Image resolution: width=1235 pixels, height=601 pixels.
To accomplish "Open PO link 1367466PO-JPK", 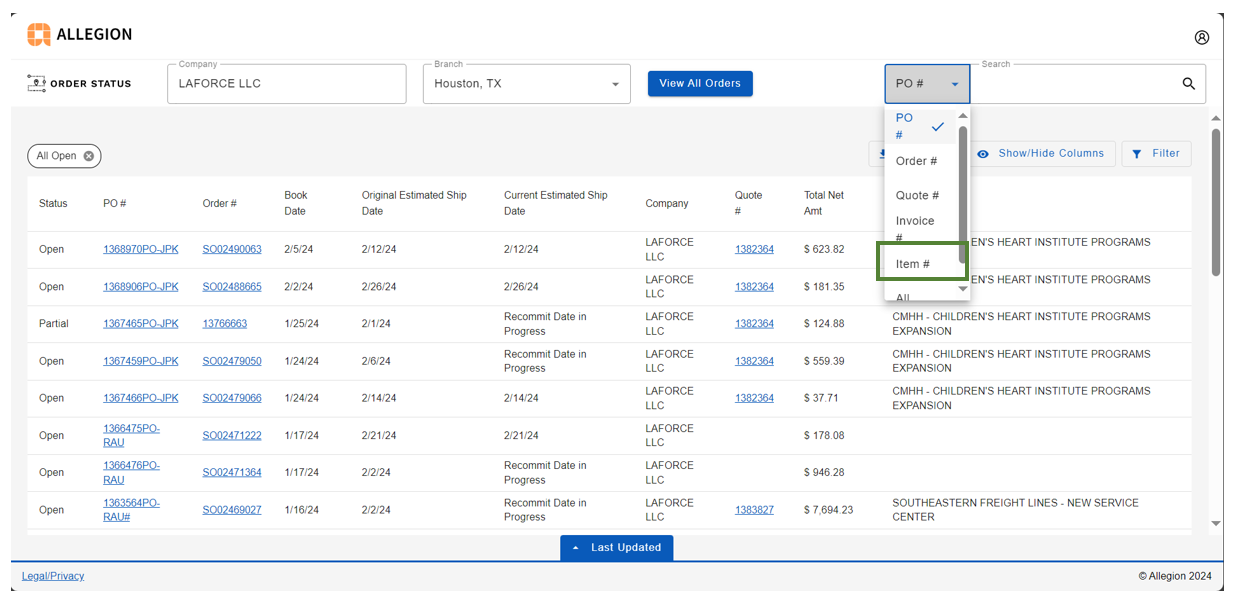I will tap(141, 398).
